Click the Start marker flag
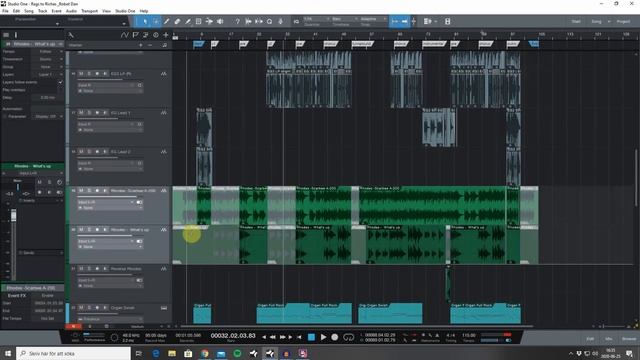 [198, 44]
